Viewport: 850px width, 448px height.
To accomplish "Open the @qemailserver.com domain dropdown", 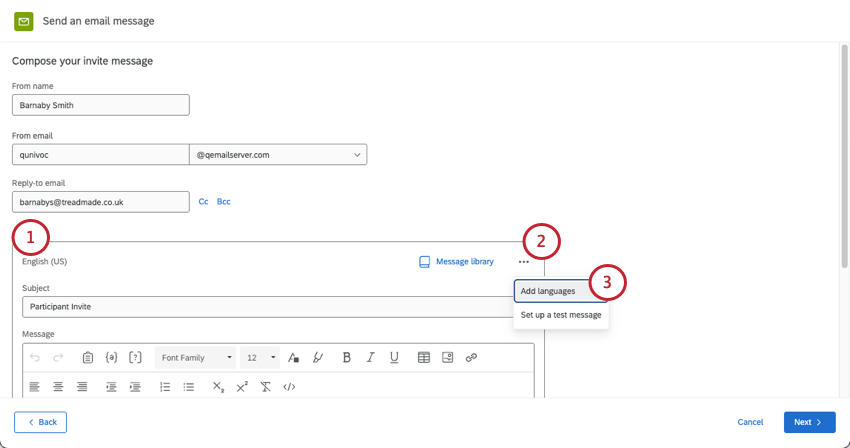I will (278, 155).
